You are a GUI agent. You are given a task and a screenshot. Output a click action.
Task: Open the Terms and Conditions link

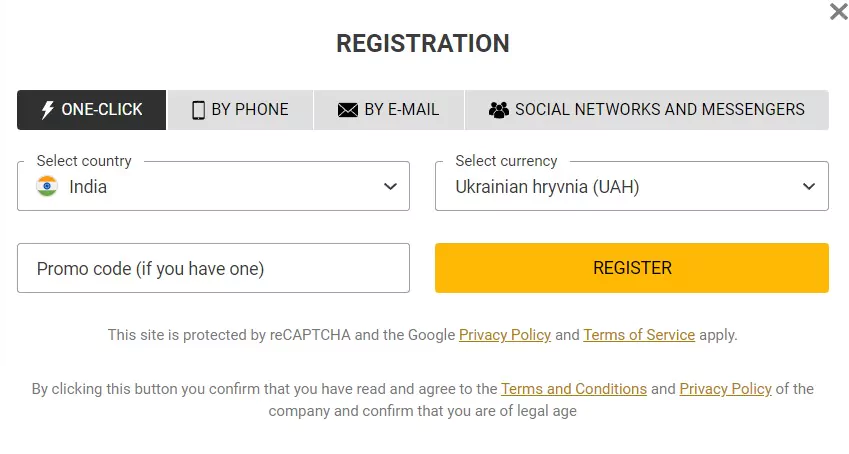[x=574, y=389]
